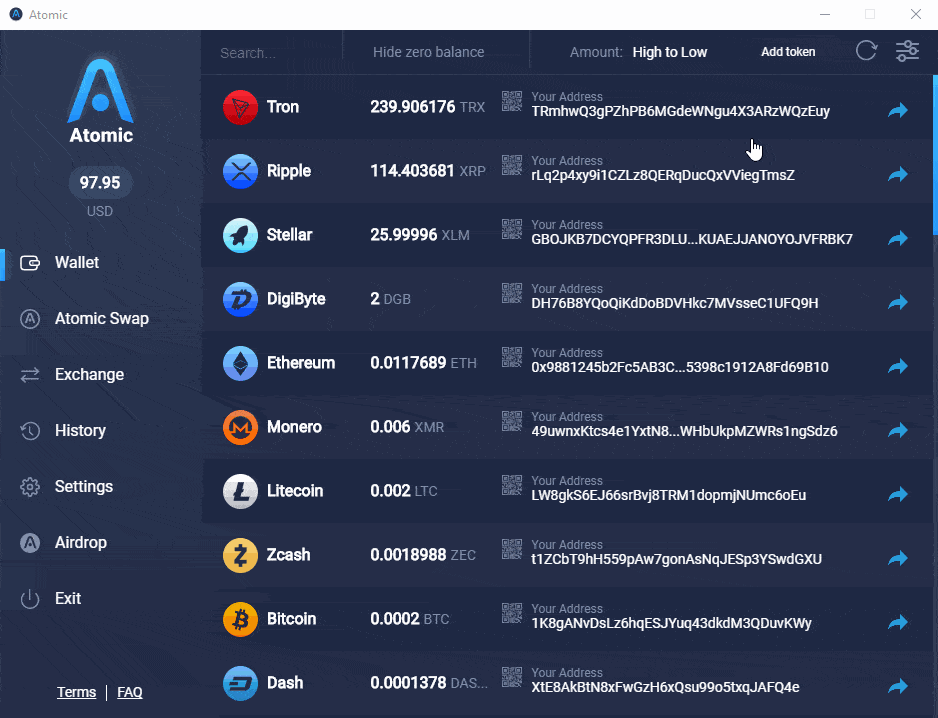Click the 97.95 USD balance badge

(x=100, y=182)
